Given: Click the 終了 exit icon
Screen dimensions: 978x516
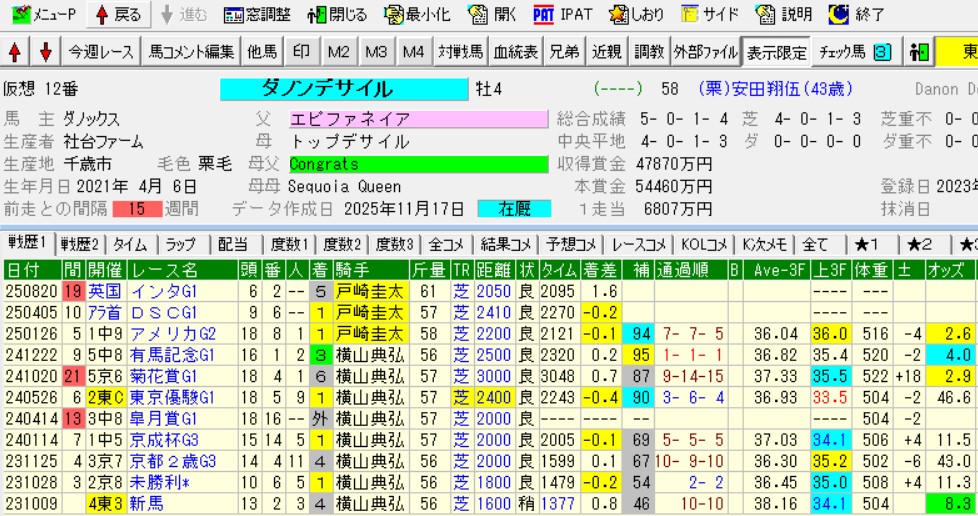Looking at the screenshot, I should [856, 15].
